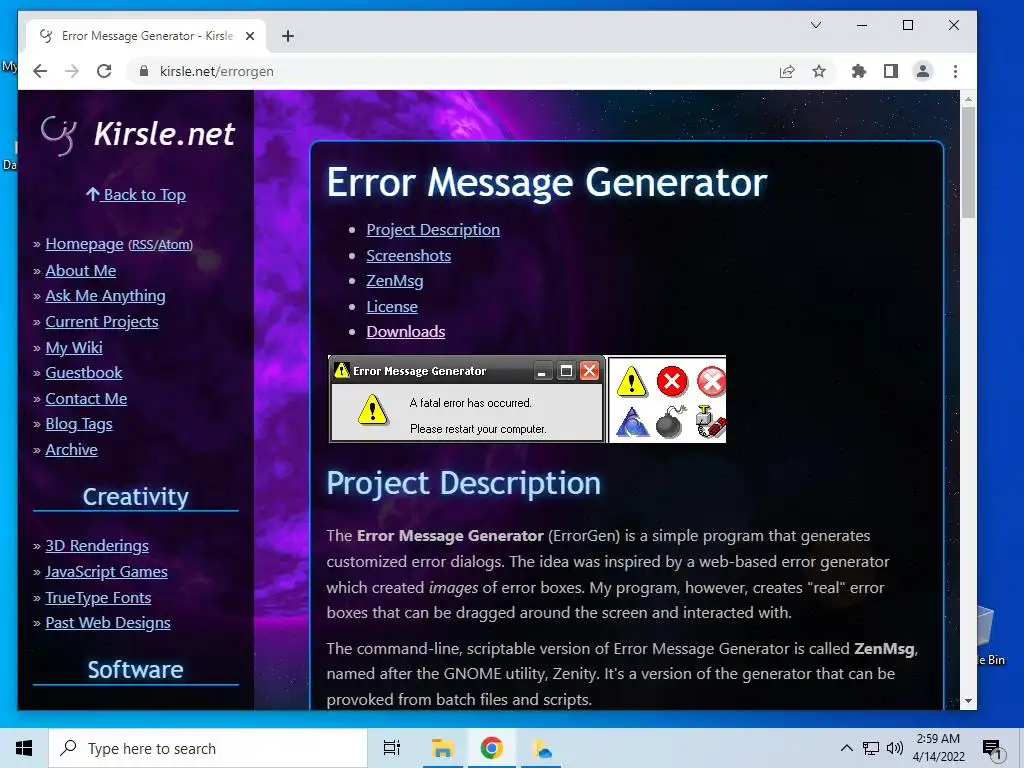Open the Current Projects link
Viewport: 1024px width, 768px height.
[x=102, y=322]
